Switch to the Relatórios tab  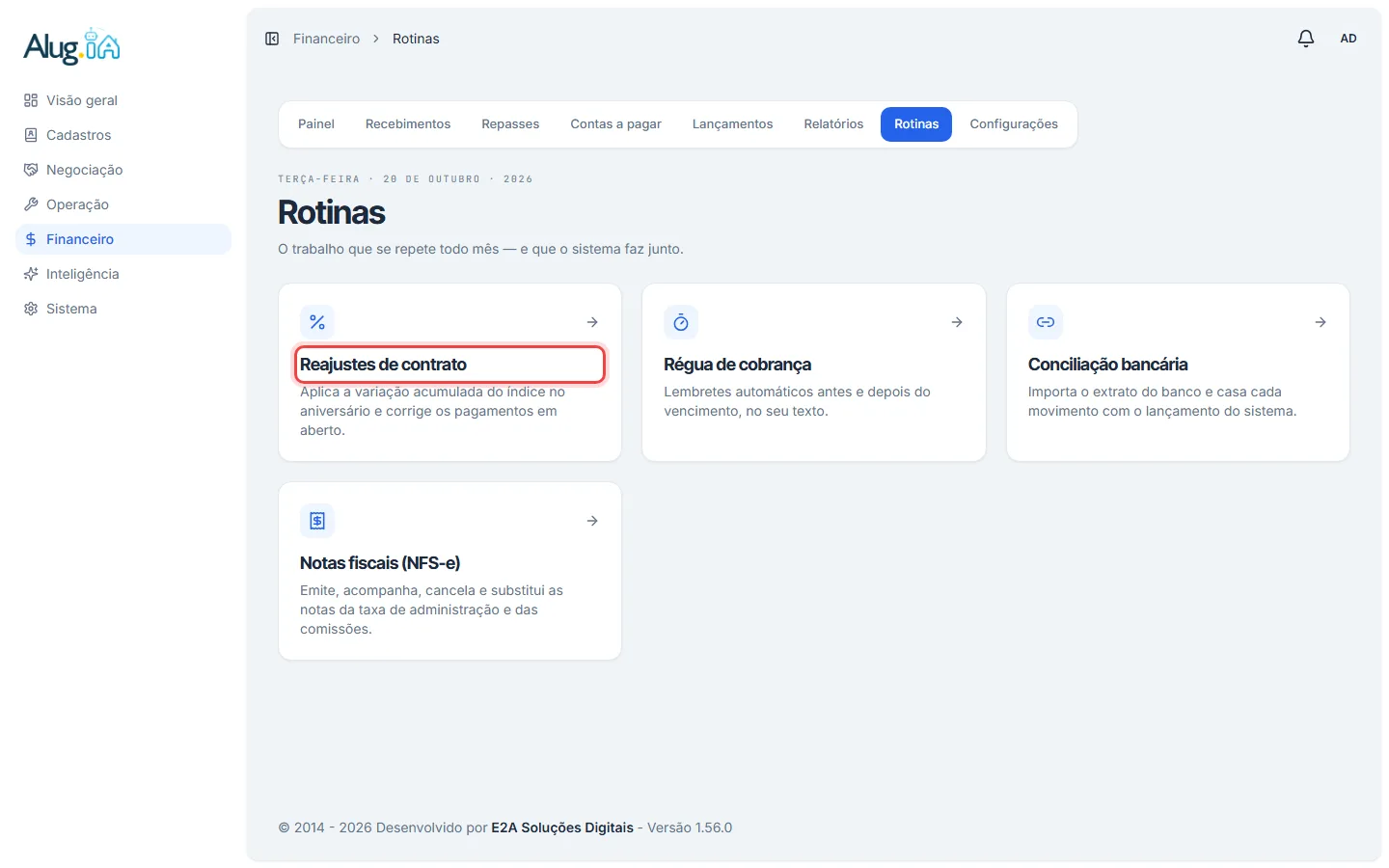click(x=833, y=124)
